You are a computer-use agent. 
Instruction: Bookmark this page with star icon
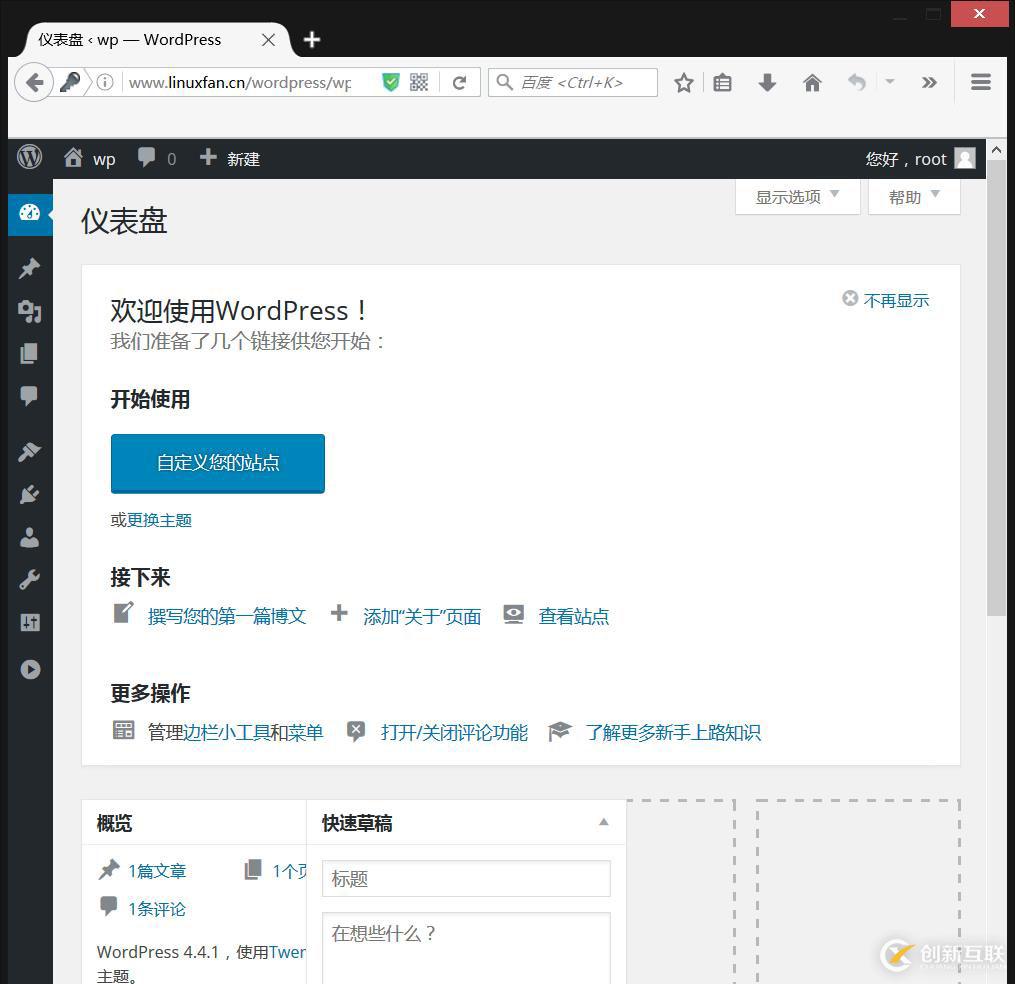[684, 82]
